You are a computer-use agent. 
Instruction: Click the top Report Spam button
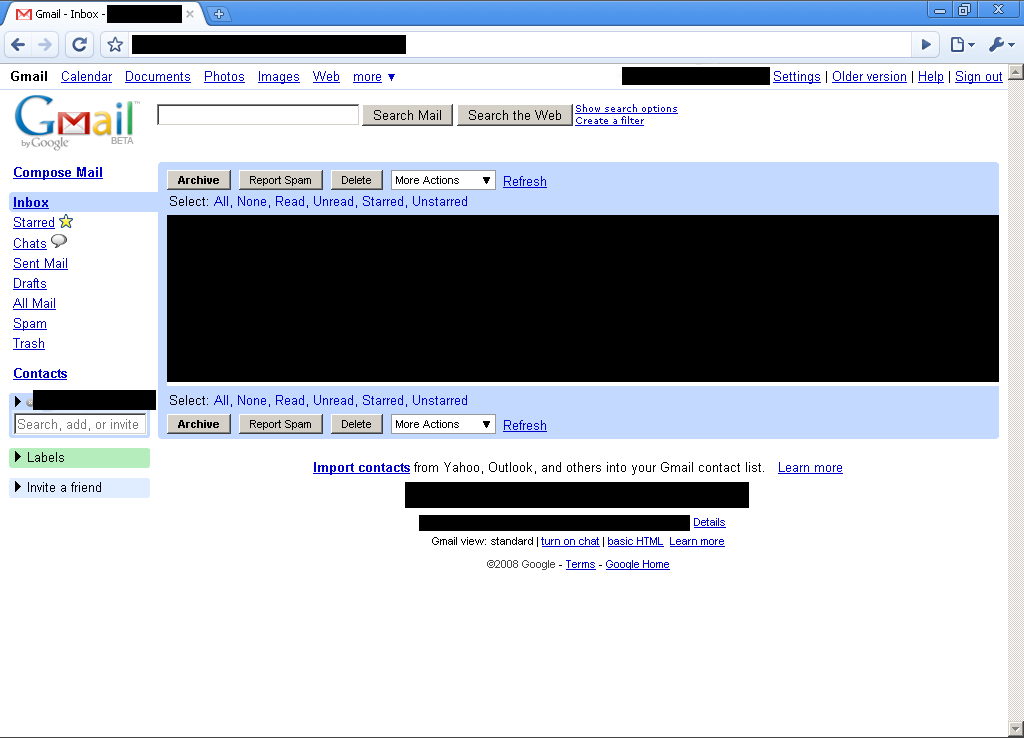click(280, 180)
